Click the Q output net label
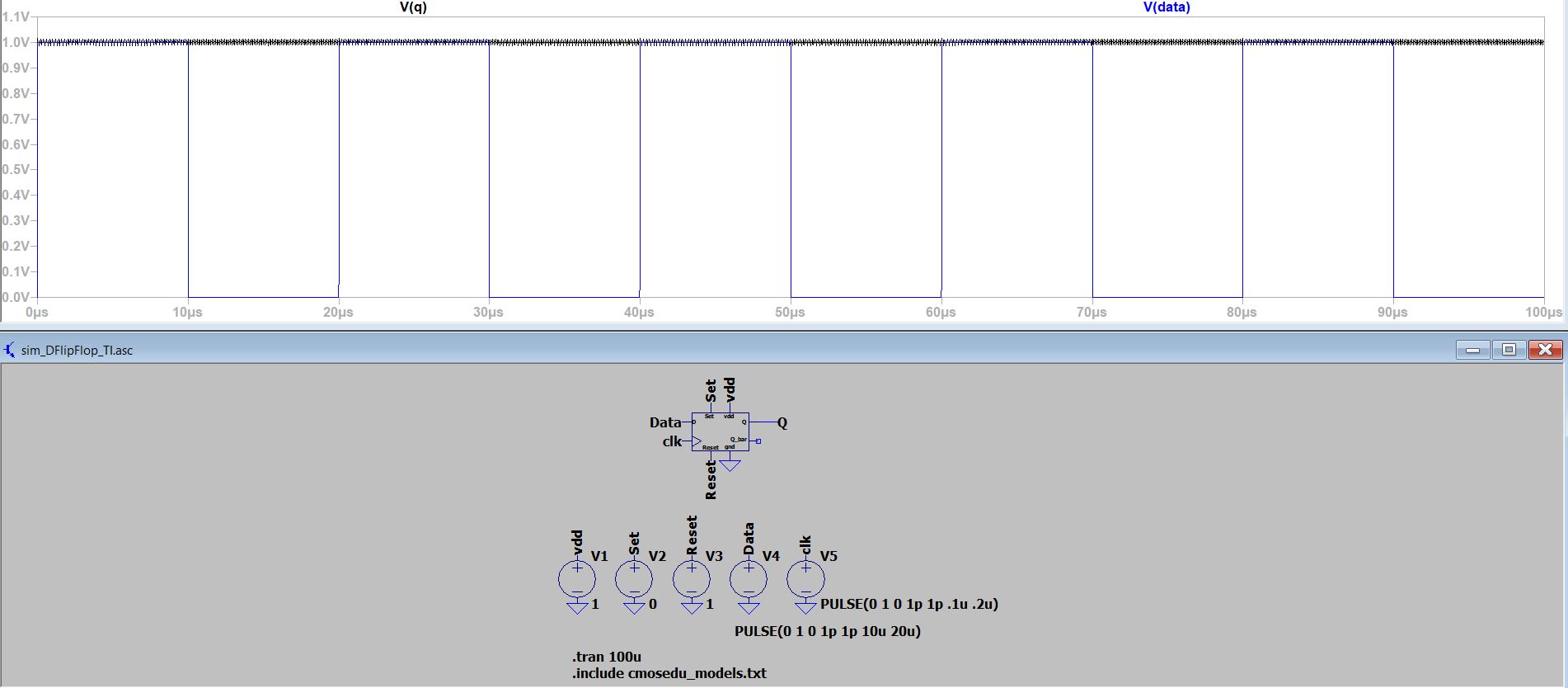This screenshot has height=688, width=1568. pos(782,422)
